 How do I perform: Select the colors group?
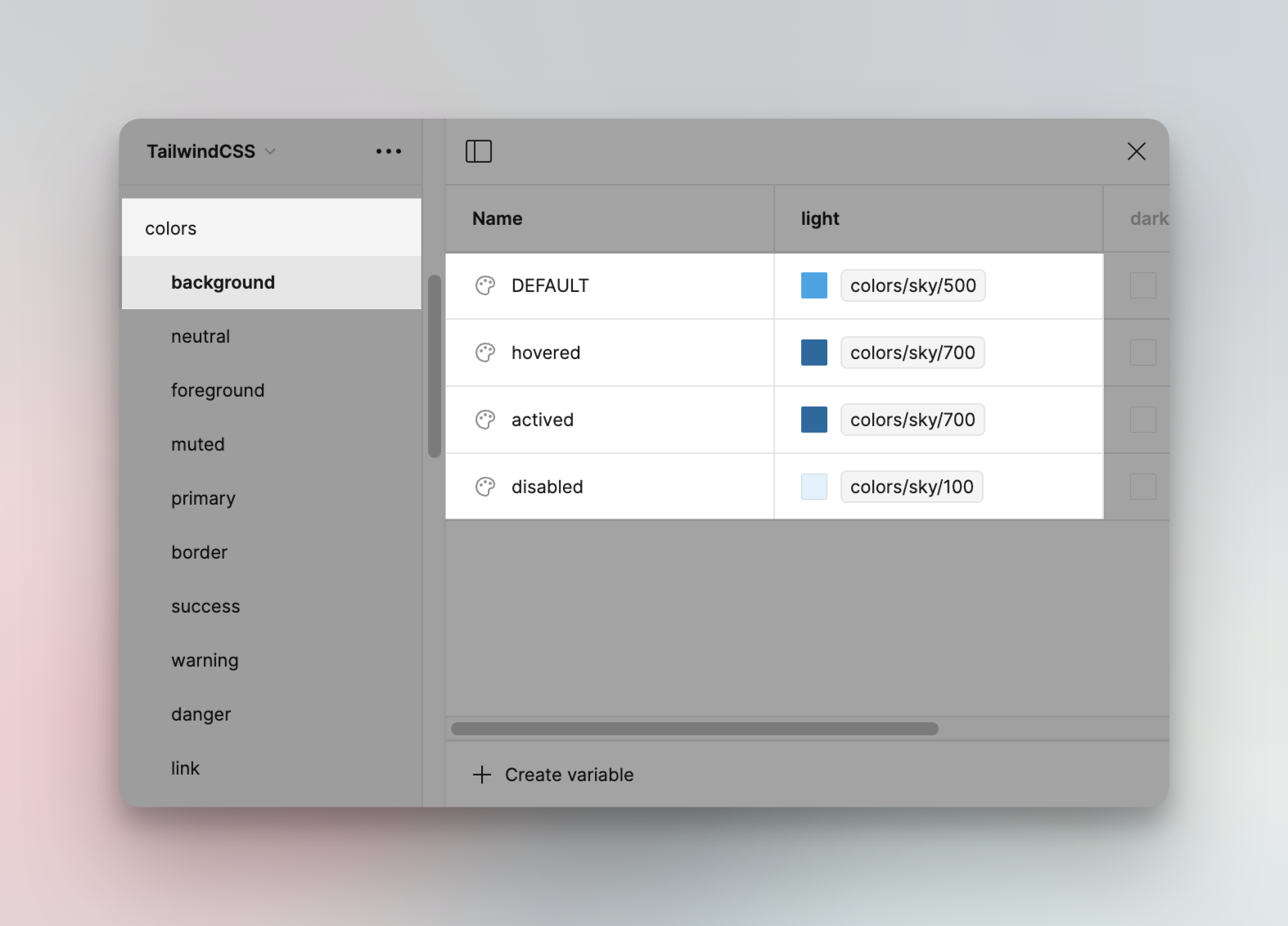coord(272,228)
